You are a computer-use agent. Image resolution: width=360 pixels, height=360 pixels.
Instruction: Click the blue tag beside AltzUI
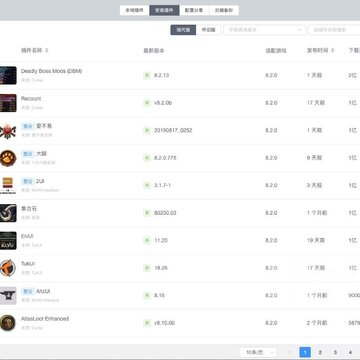click(28, 291)
